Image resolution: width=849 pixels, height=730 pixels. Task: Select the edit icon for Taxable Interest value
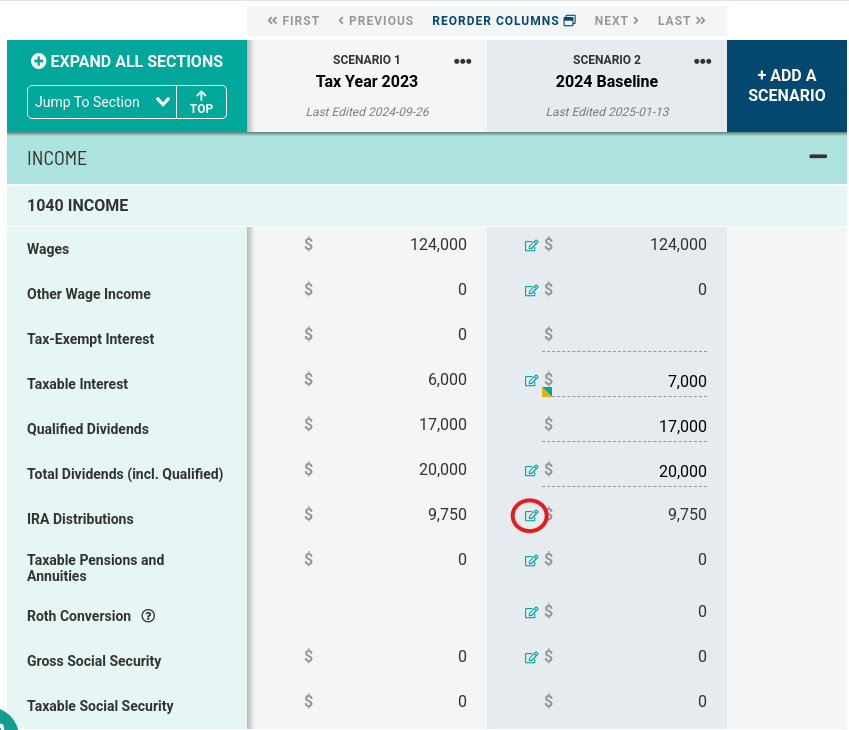click(x=531, y=379)
